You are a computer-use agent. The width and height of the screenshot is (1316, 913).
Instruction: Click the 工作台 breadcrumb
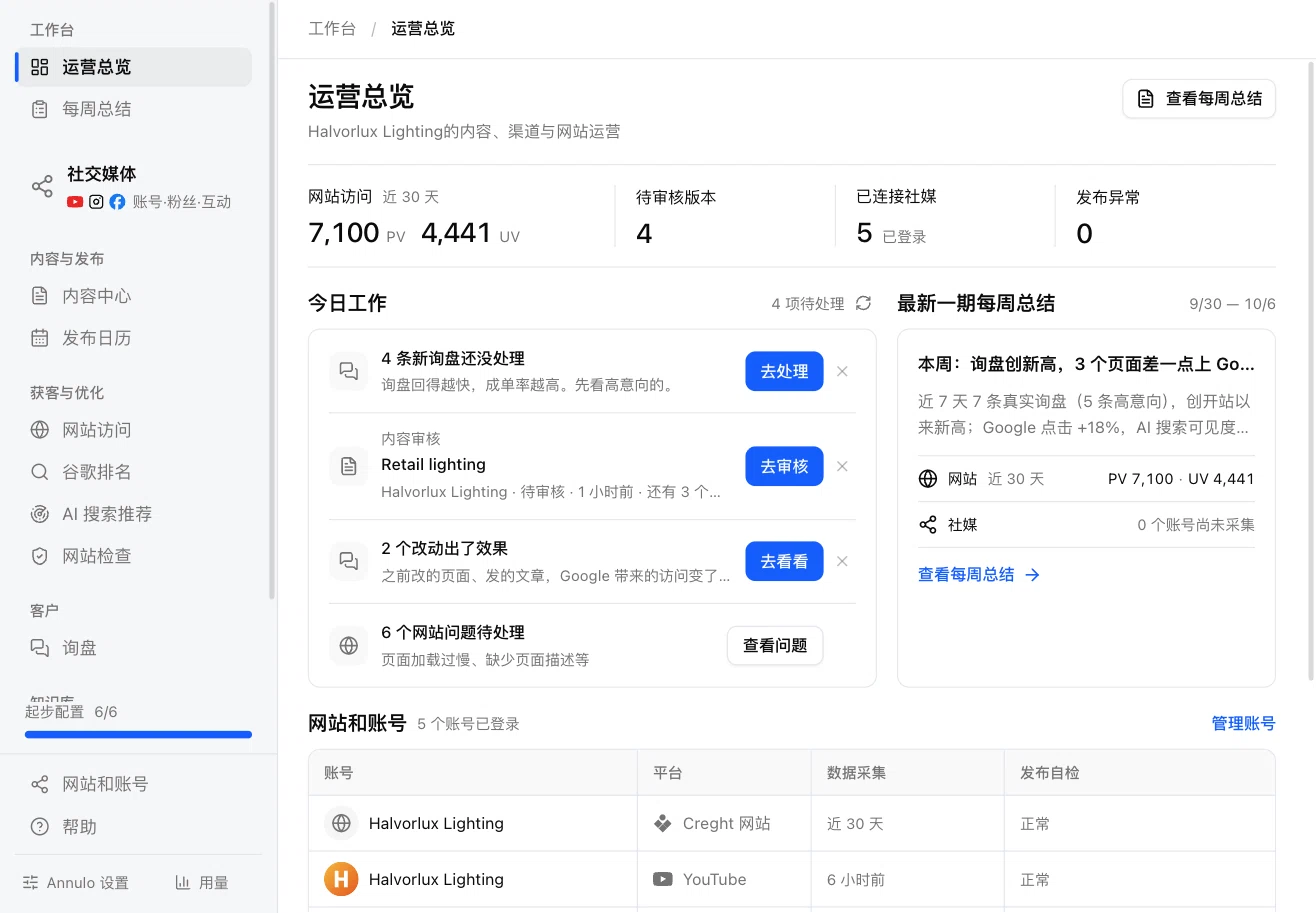332,28
